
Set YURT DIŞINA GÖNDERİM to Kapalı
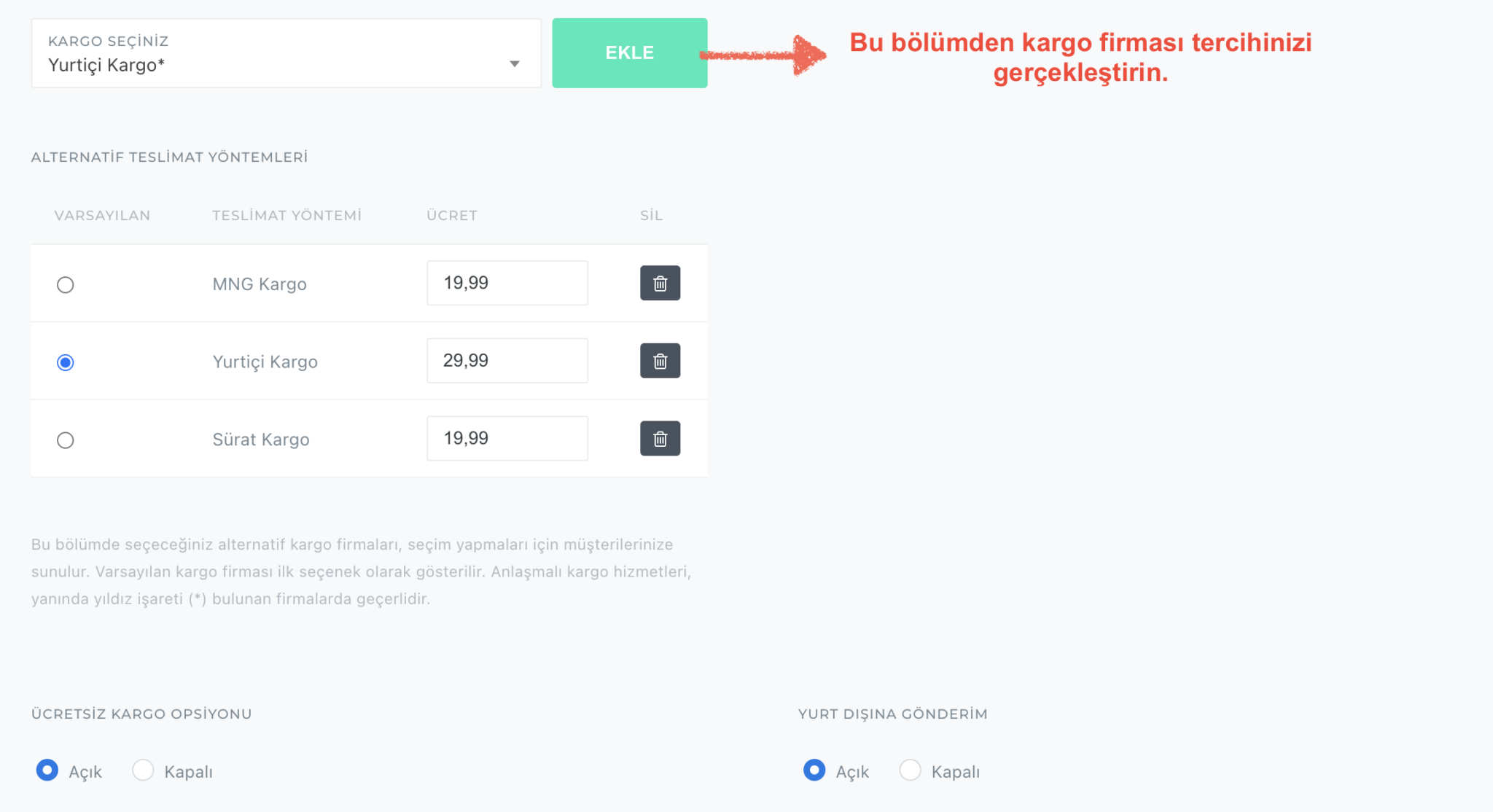910,770
